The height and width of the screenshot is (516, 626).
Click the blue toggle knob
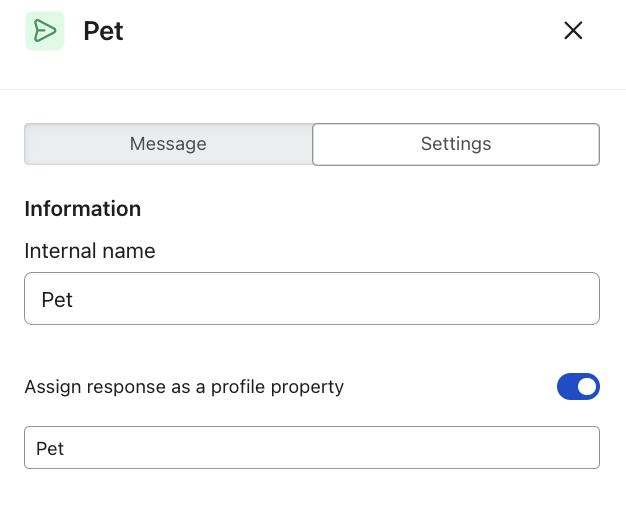pos(588,386)
